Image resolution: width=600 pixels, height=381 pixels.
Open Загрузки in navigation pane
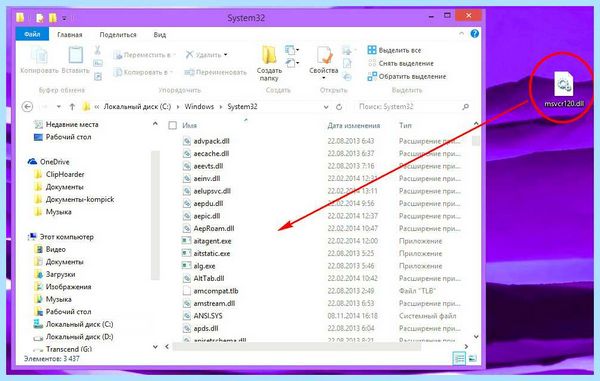(x=55, y=274)
